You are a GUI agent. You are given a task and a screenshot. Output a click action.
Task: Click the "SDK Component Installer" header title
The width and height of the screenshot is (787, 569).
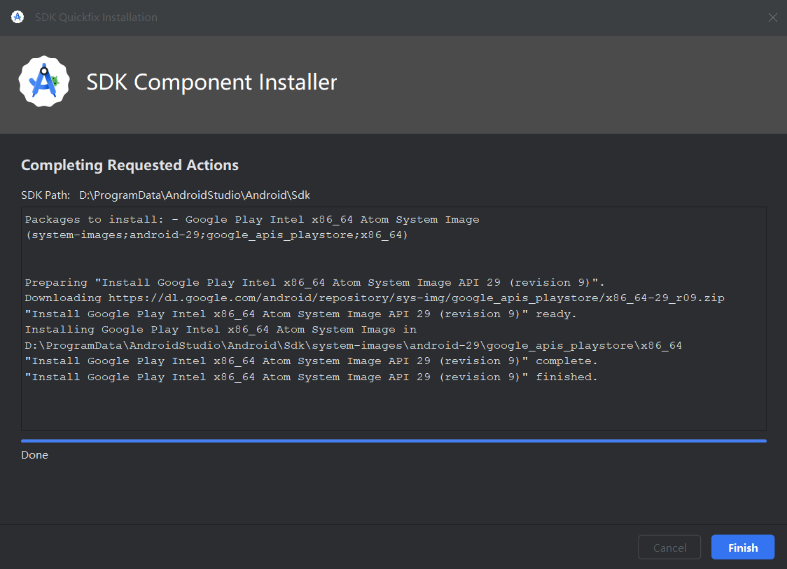pyautogui.click(x=212, y=82)
